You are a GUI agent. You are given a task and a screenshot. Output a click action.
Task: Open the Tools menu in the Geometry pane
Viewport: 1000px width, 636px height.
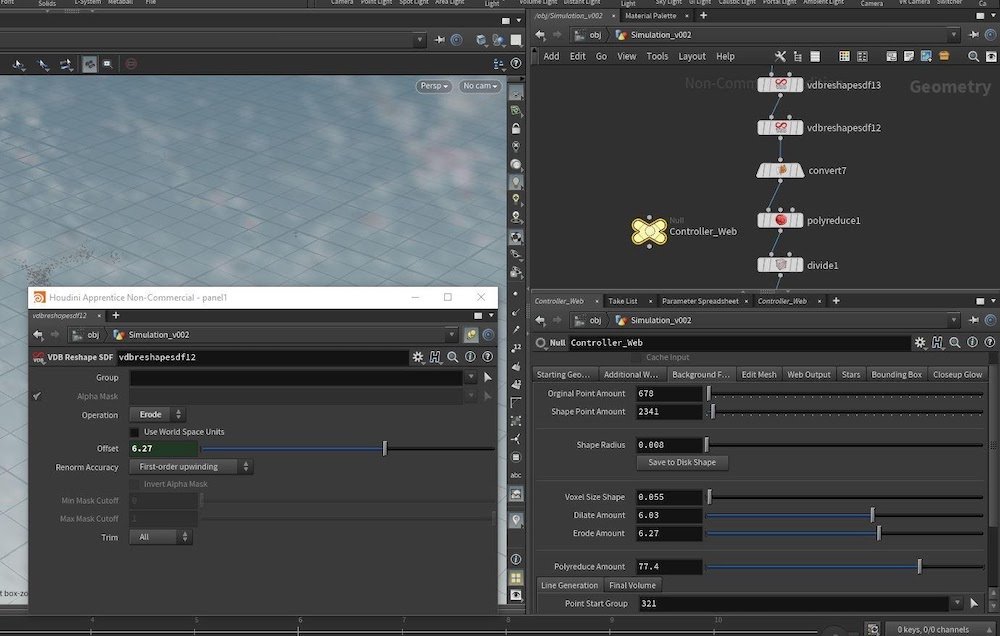point(657,56)
